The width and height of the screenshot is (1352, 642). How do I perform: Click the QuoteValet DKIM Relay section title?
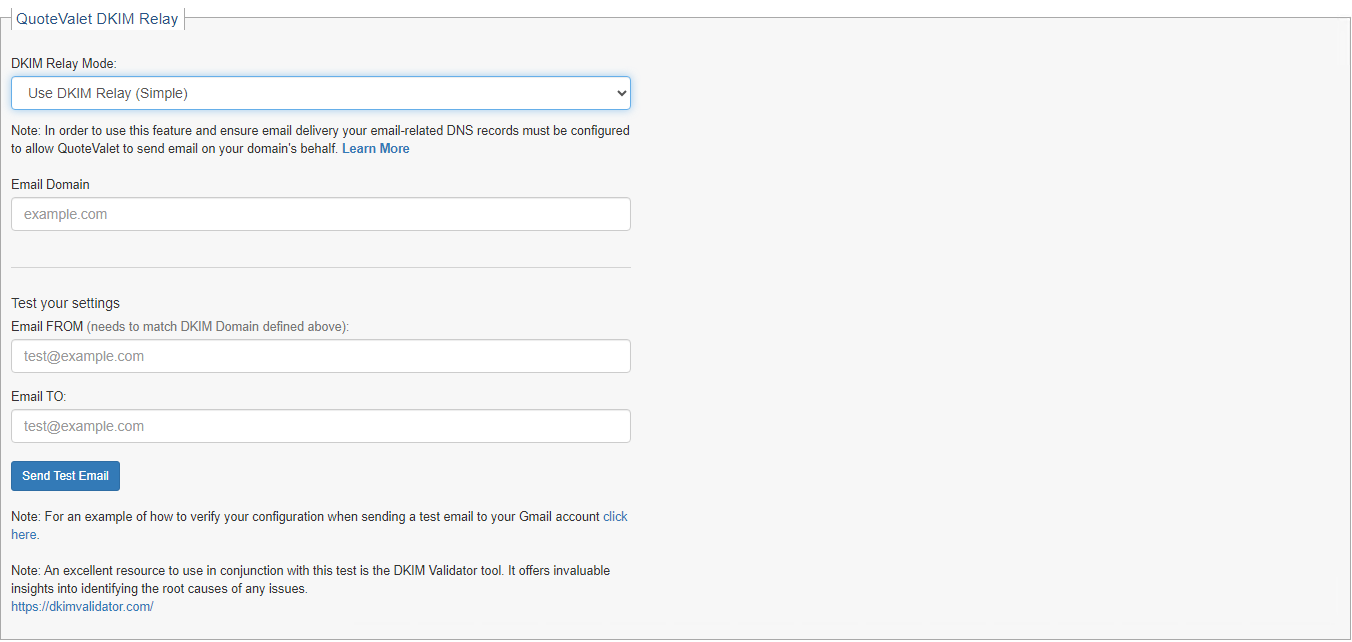pyautogui.click(x=97, y=18)
